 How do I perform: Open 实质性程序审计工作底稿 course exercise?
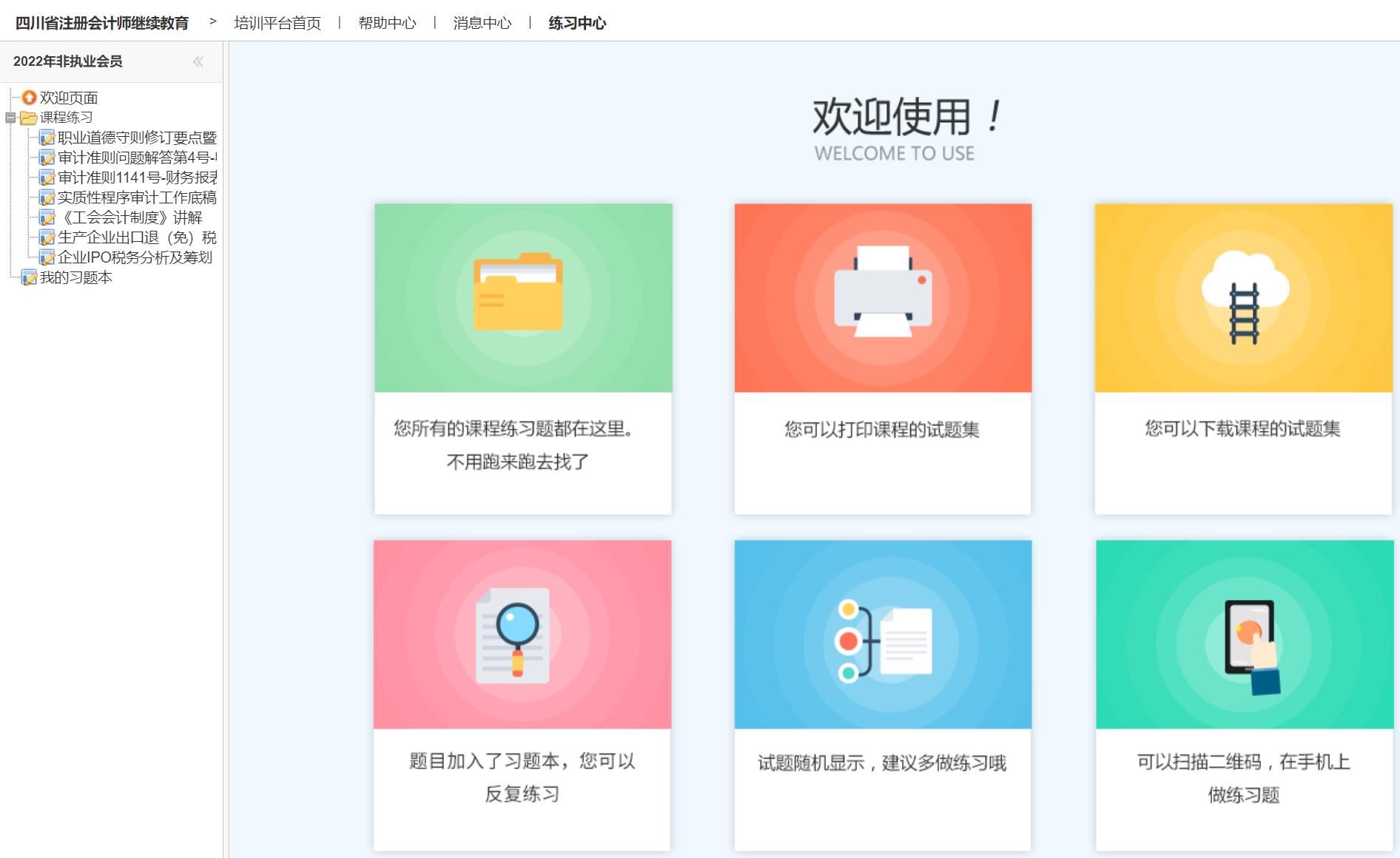(x=137, y=197)
